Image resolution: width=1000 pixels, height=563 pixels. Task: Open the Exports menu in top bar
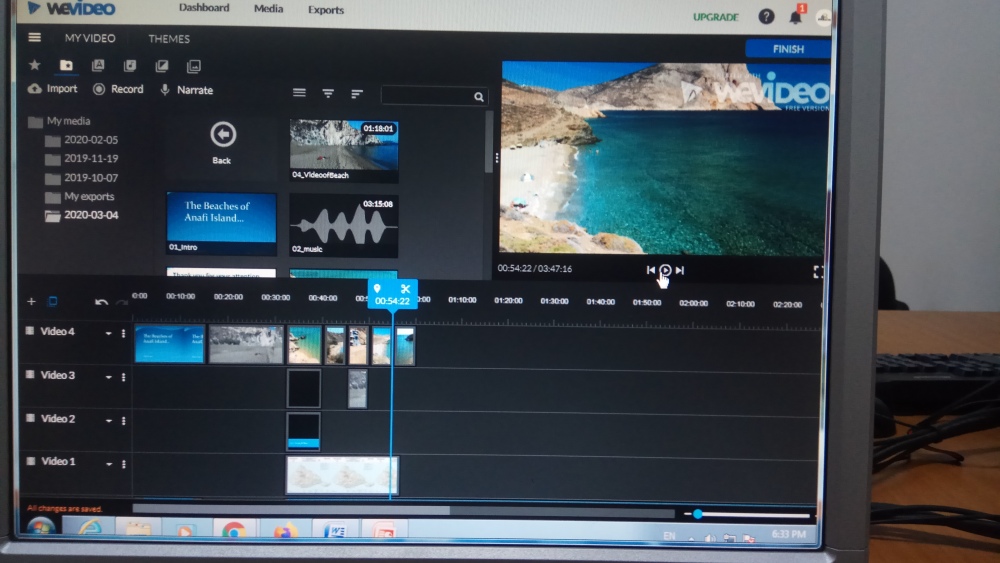point(325,11)
